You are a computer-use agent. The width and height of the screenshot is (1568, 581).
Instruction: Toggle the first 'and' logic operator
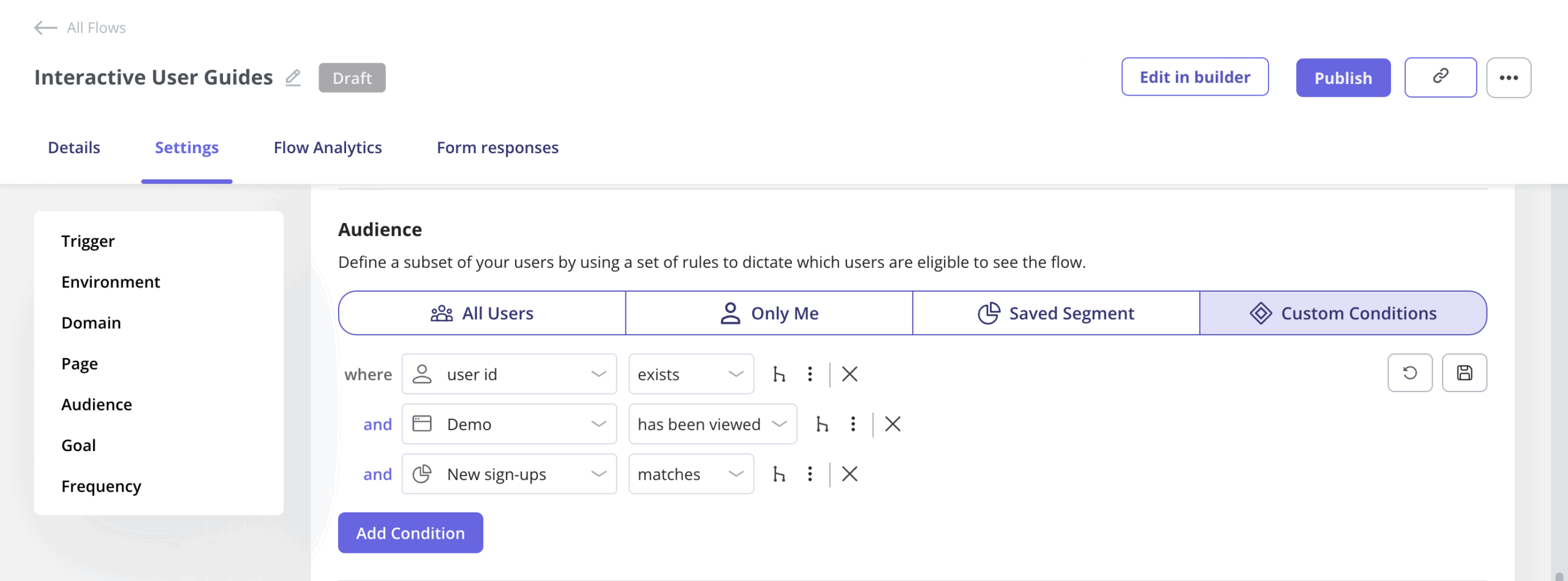[377, 424]
